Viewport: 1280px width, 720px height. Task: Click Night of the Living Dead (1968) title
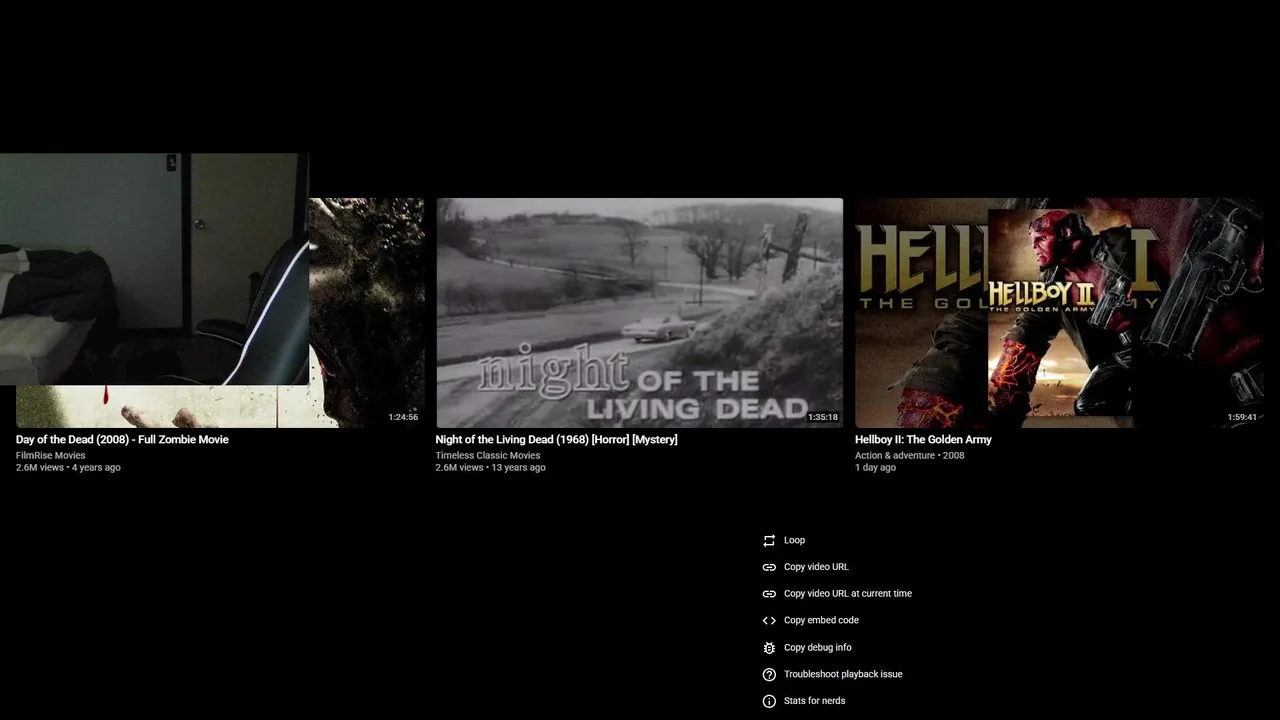click(x=556, y=440)
